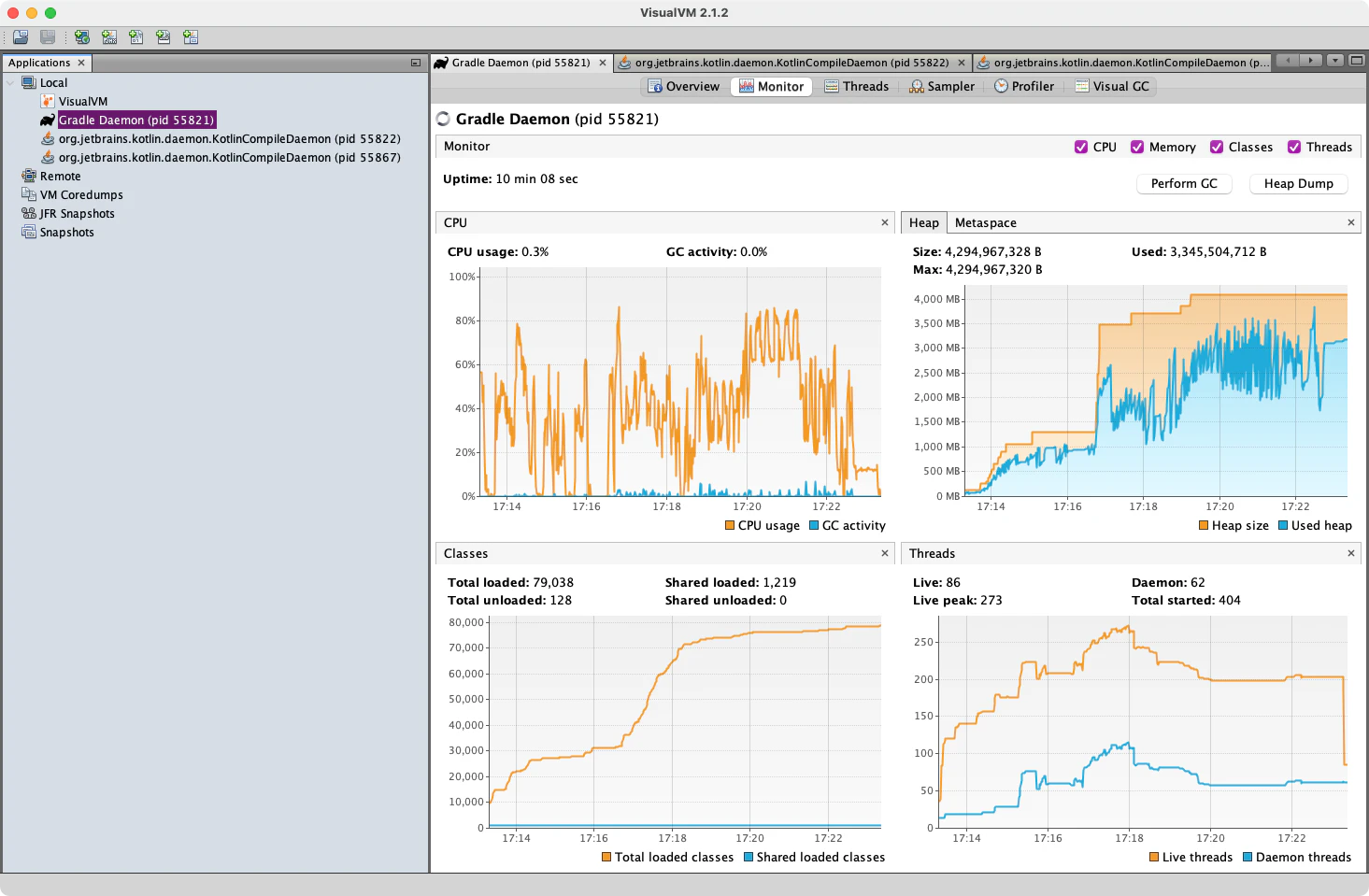Click the last Add Snapshot toolbar icon
Image resolution: width=1369 pixels, height=896 pixels.
(191, 37)
